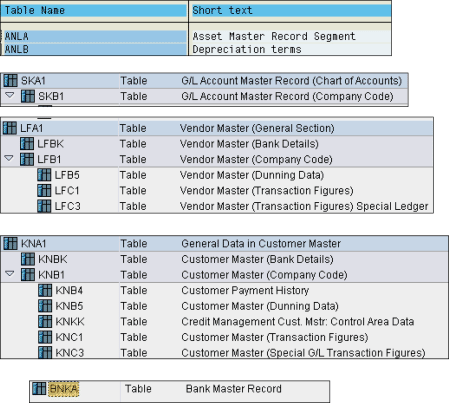
Task: Select the KNBK Bank Details row
Action: tap(225, 259)
